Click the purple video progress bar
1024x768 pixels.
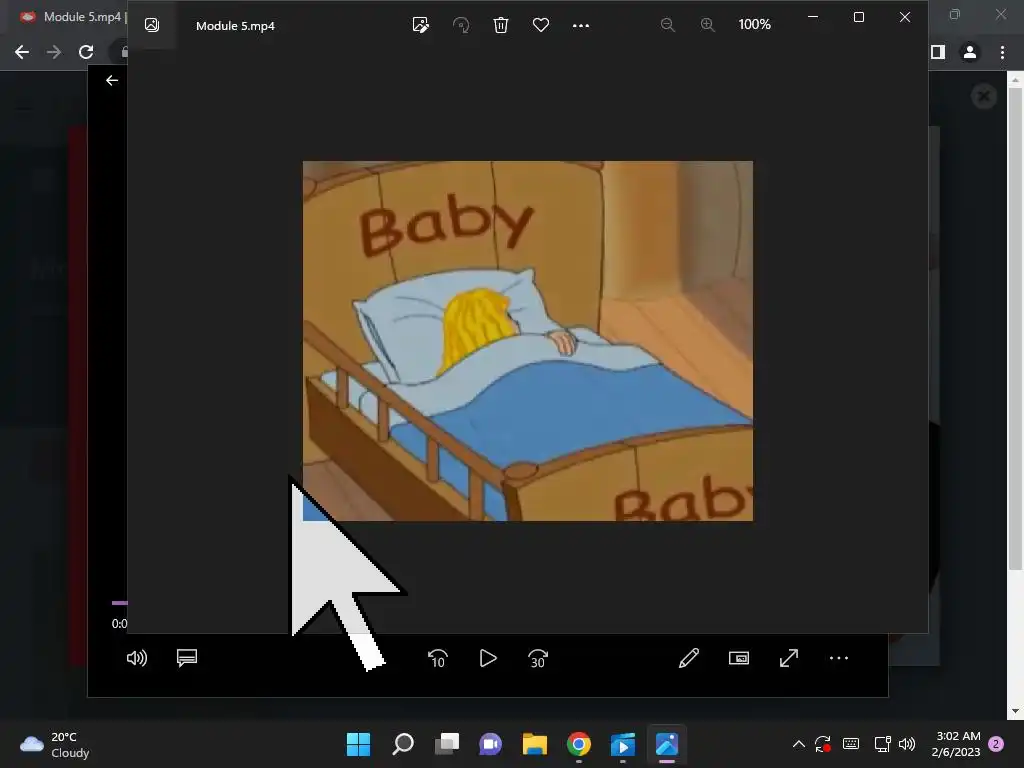120,603
